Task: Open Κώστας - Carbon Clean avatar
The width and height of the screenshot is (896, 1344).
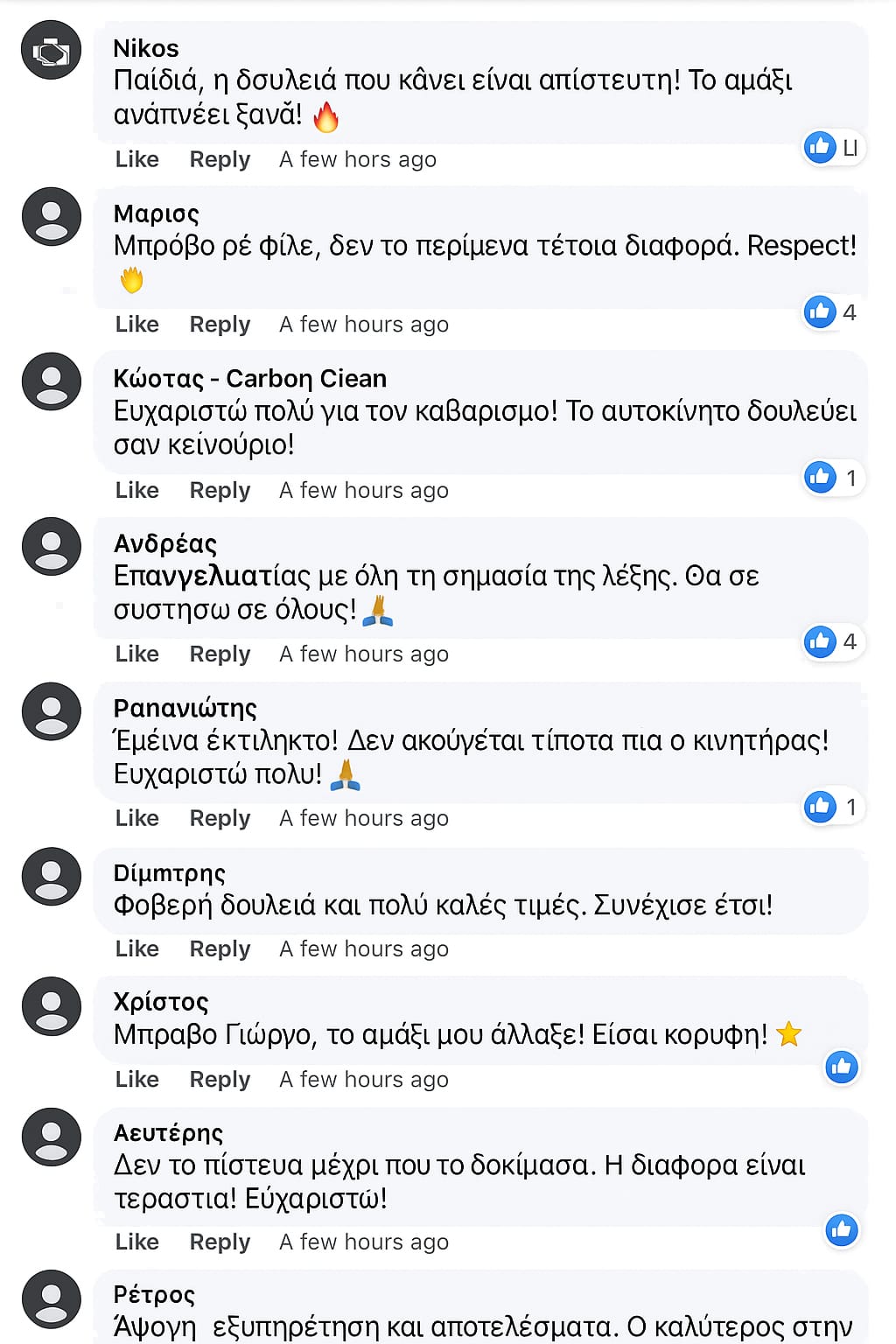Action: tap(52, 381)
